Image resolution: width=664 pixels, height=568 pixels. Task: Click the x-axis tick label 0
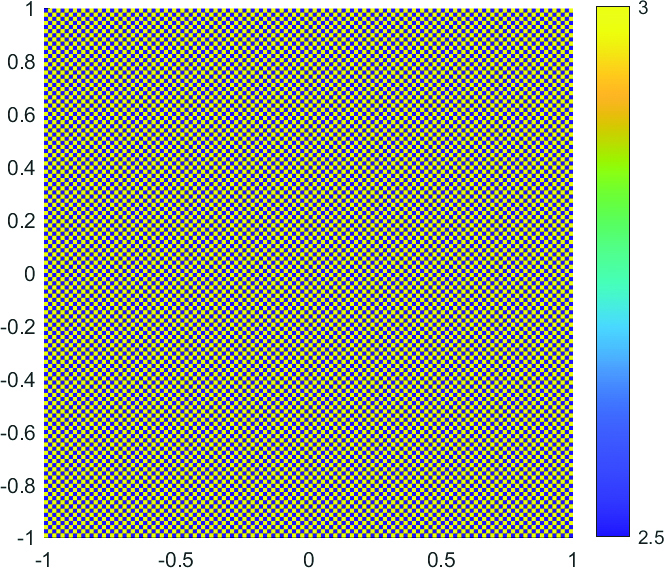(309, 557)
